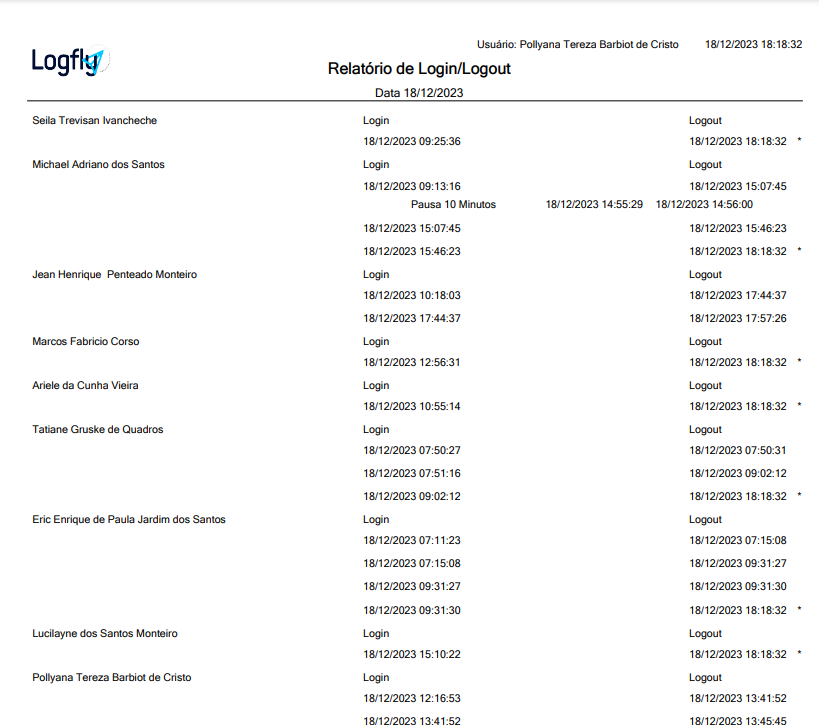
Task: Select the name 'Michael Adriano dos Santos'
Action: click(98, 165)
